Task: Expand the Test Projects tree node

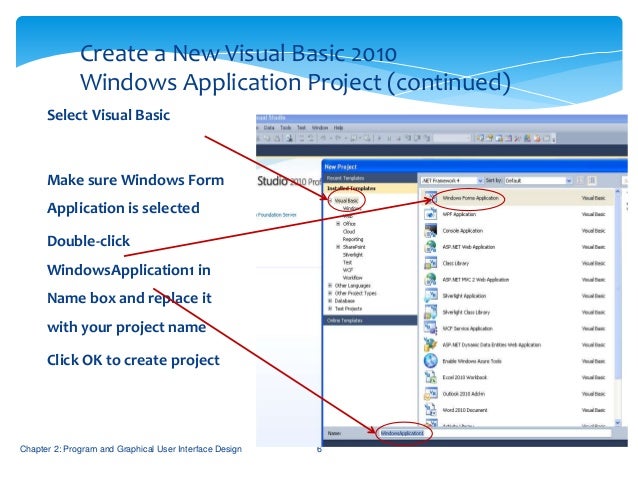Action: 330,309
